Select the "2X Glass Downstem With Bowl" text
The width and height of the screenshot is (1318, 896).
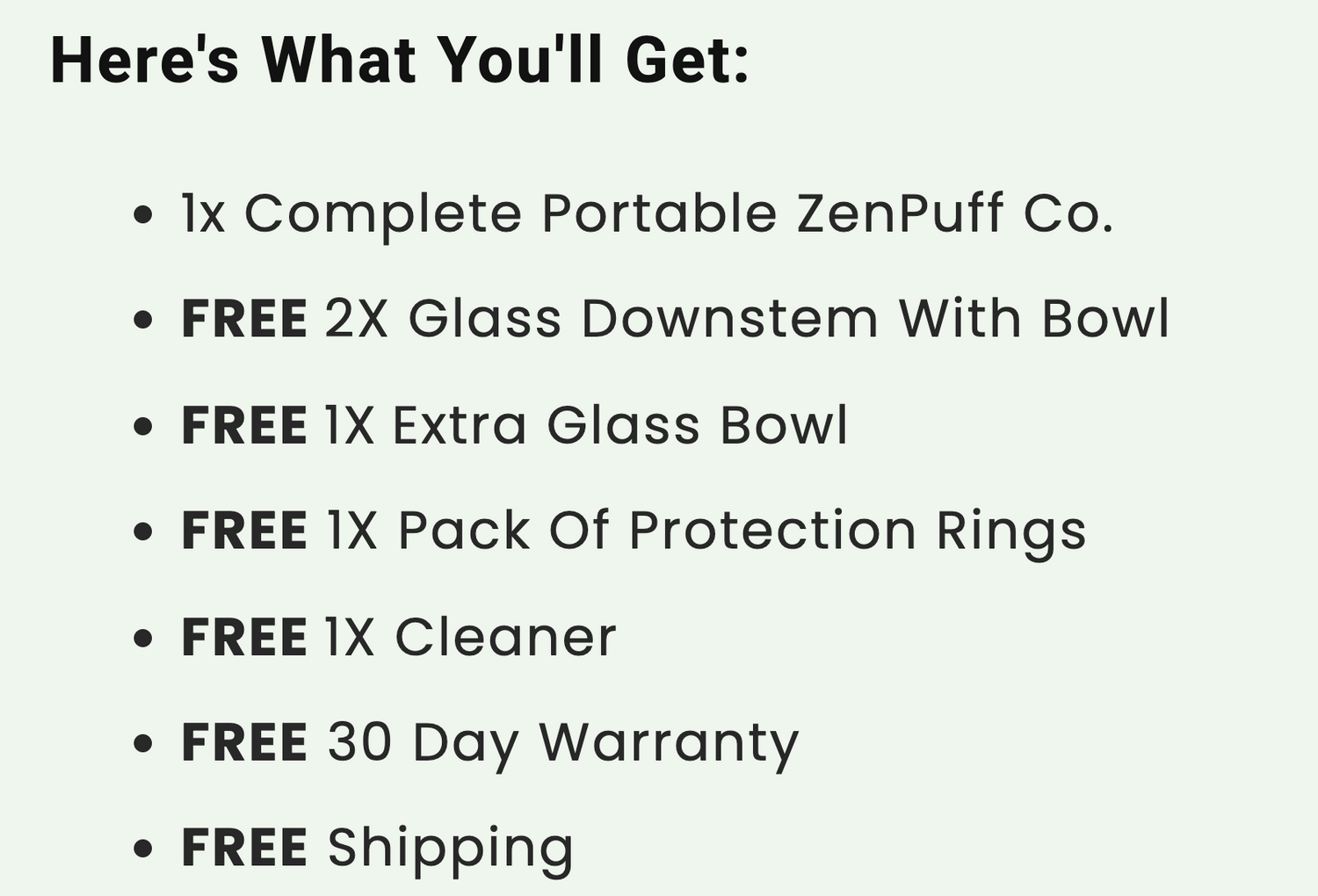pyautogui.click(x=747, y=318)
